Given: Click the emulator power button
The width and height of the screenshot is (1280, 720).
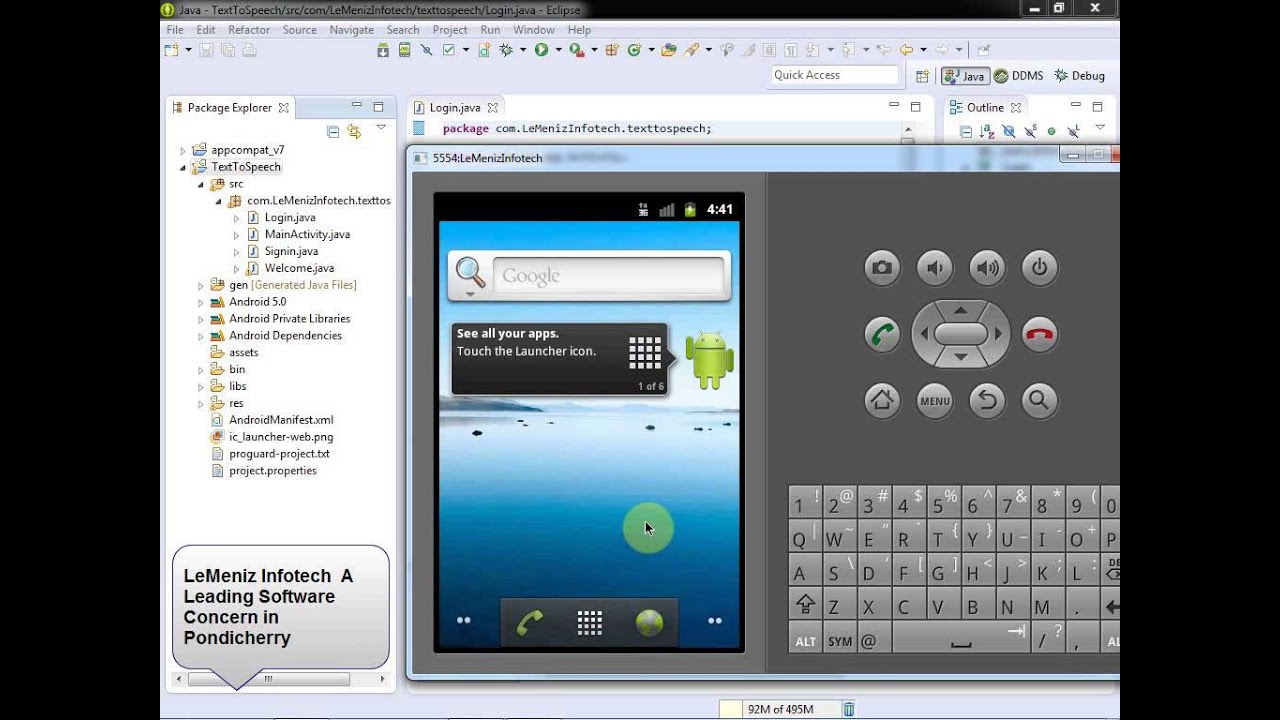Looking at the screenshot, I should click(x=1040, y=267).
